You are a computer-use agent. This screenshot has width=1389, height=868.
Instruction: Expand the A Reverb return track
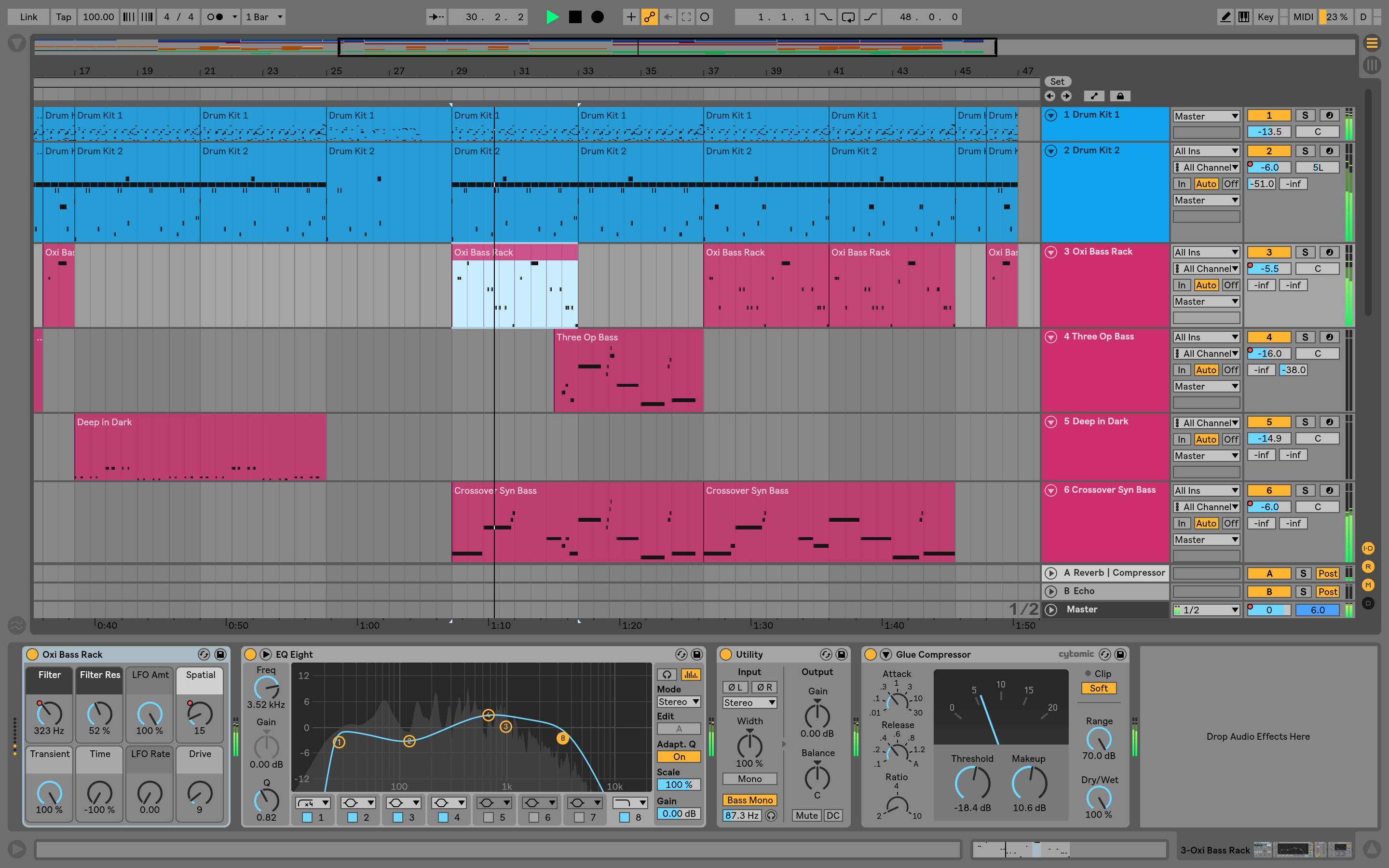pos(1052,573)
